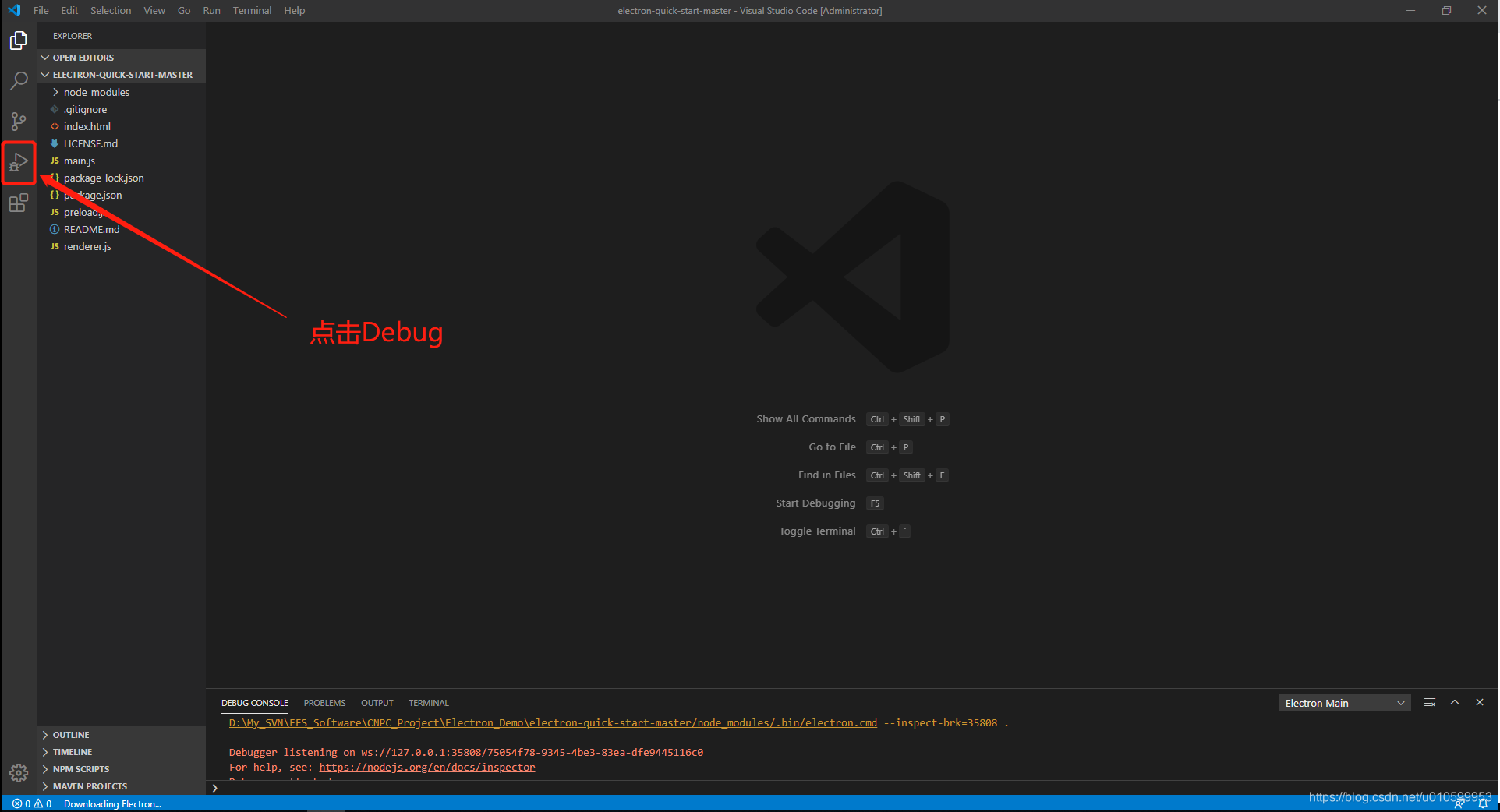1500x812 pixels.
Task: Open the File menu
Action: pyautogui.click(x=41, y=10)
